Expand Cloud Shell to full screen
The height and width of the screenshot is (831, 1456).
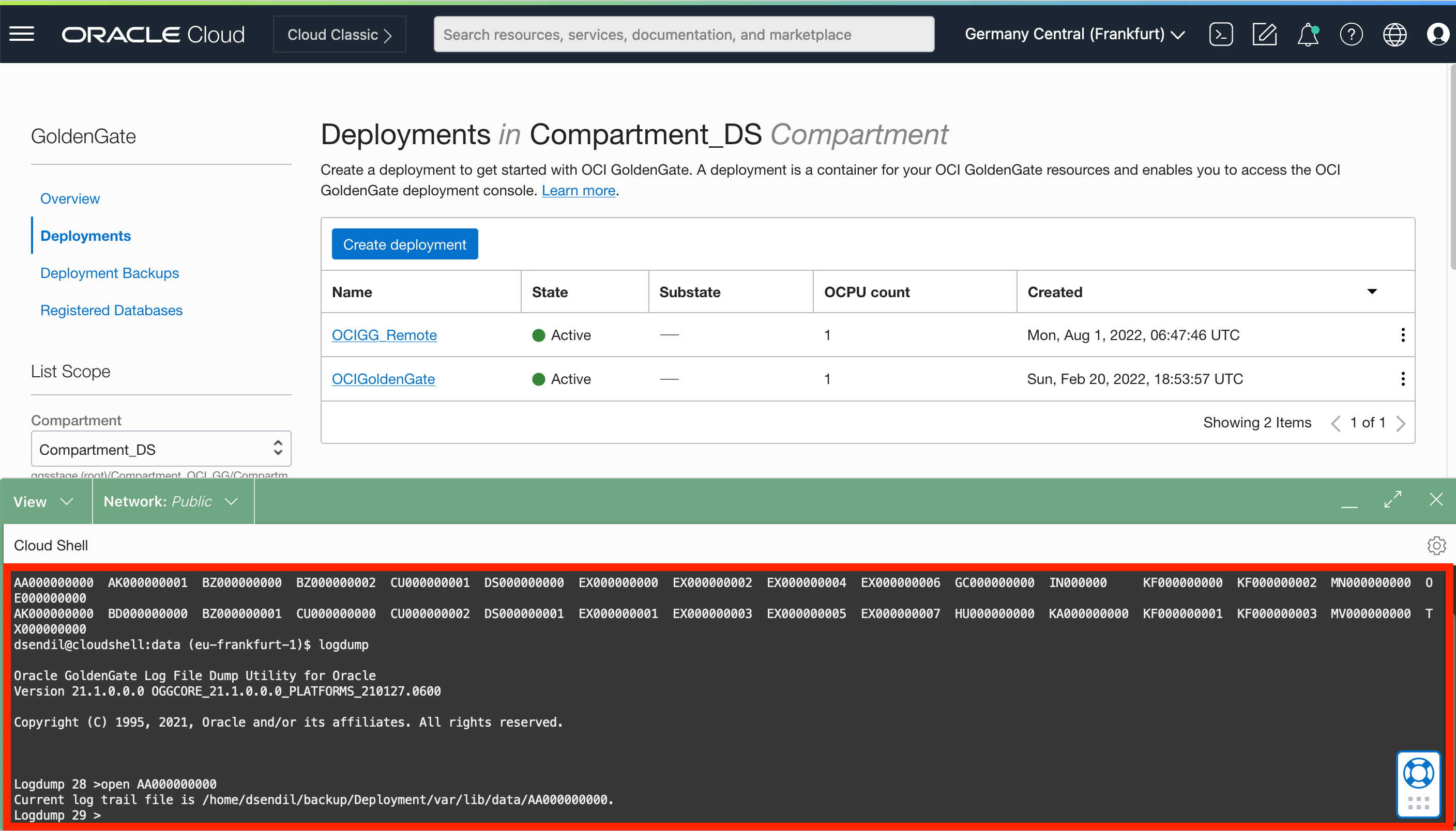click(1392, 499)
